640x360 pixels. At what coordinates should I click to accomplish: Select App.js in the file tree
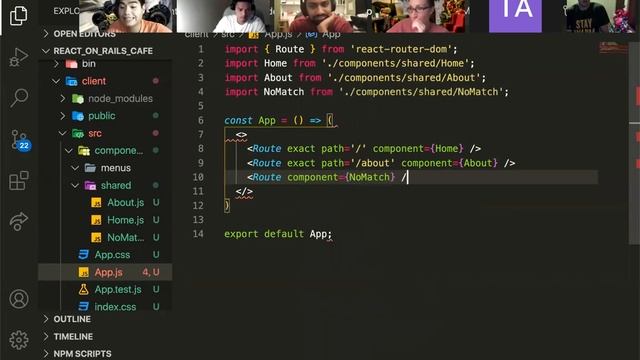[108, 272]
